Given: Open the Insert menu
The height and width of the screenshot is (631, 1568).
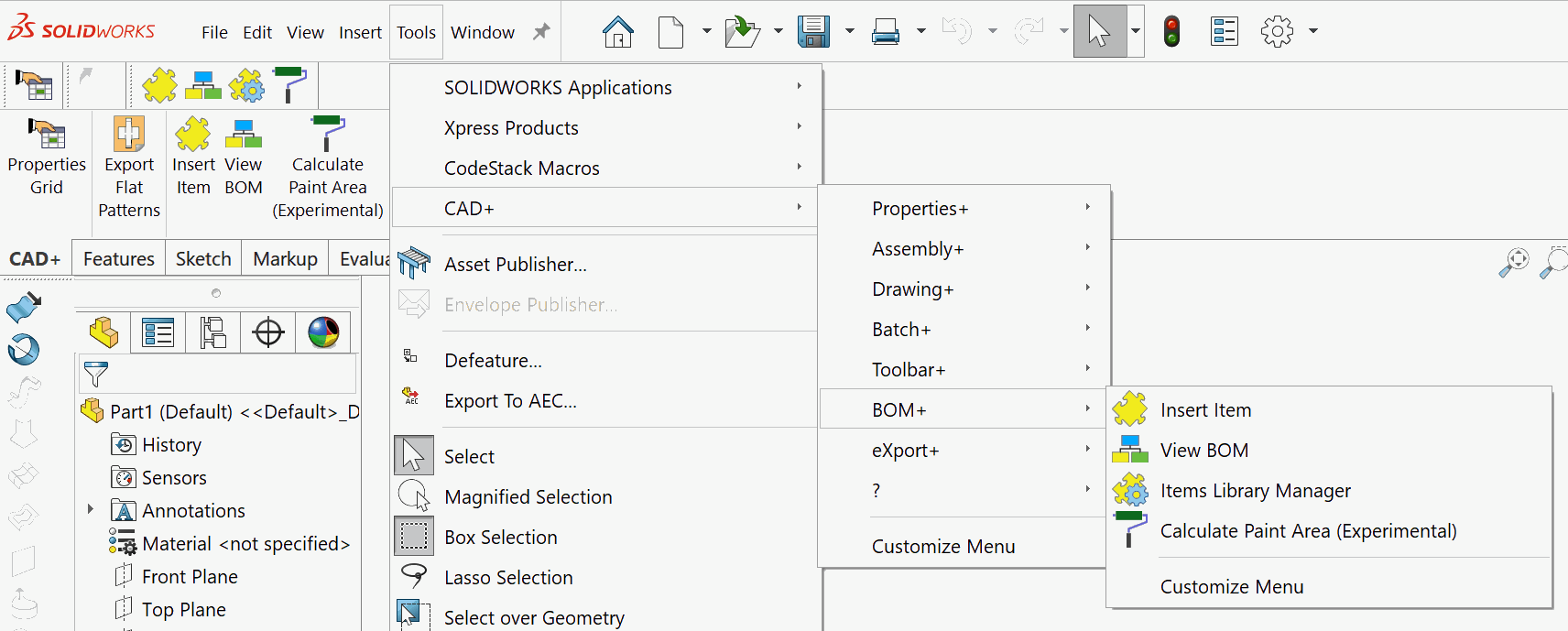Looking at the screenshot, I should (x=360, y=32).
